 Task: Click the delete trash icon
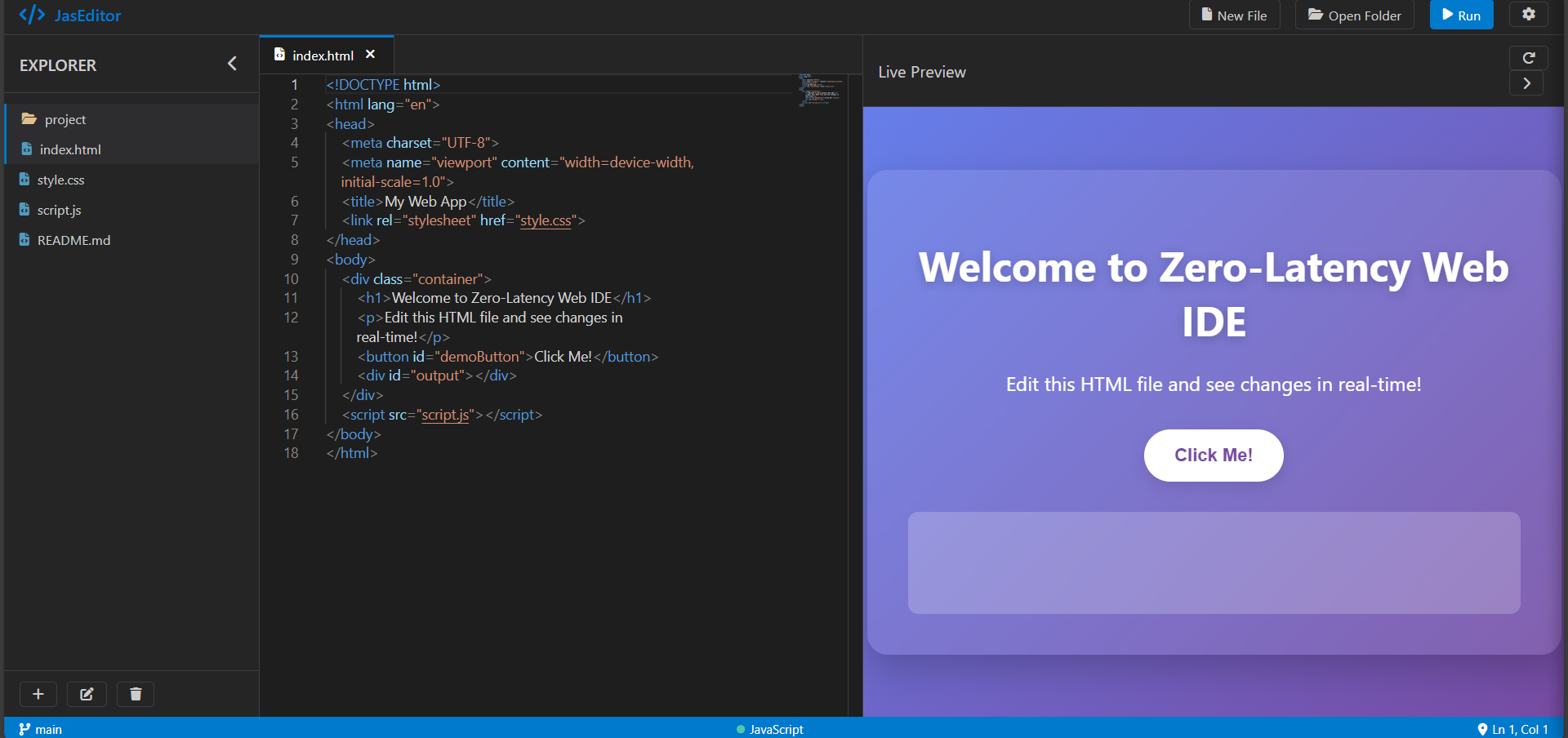[x=136, y=694]
